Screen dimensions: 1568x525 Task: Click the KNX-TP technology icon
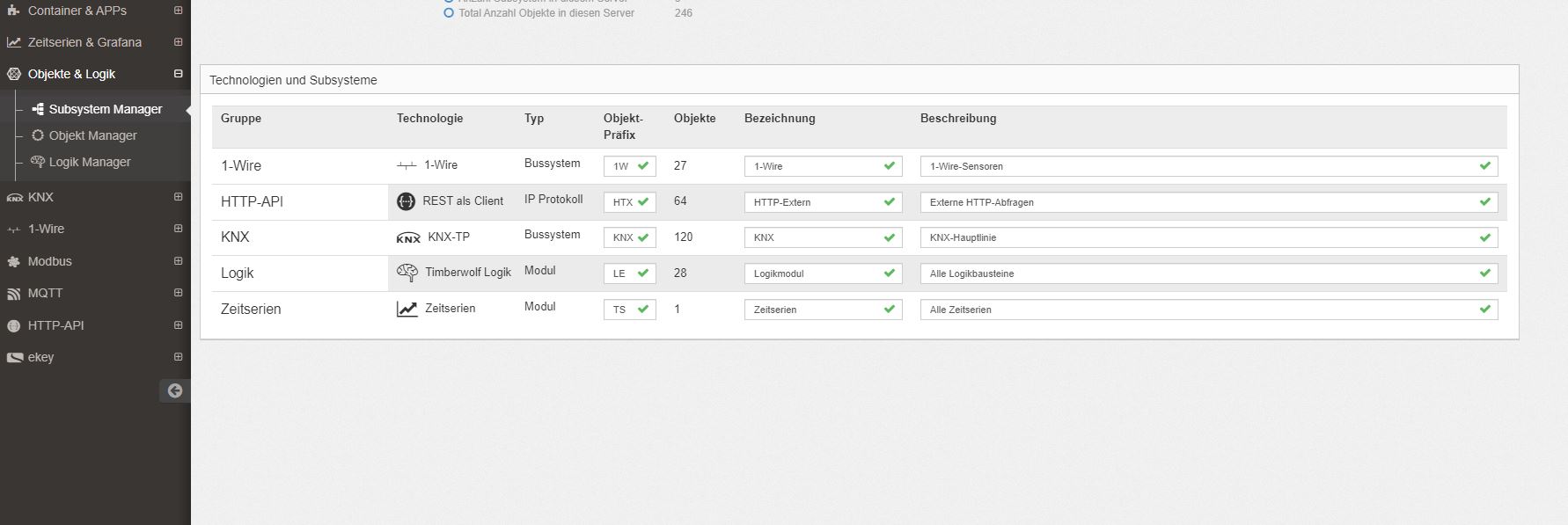pyautogui.click(x=408, y=237)
